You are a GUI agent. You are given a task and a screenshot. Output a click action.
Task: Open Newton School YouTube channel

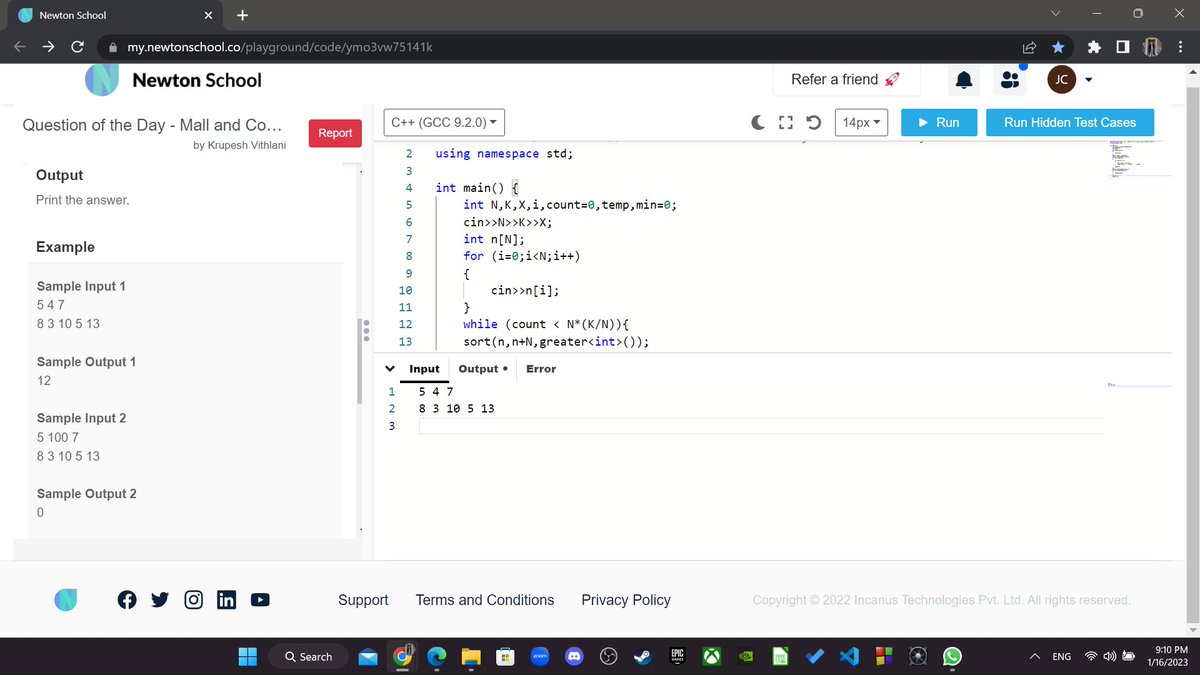pos(260,600)
